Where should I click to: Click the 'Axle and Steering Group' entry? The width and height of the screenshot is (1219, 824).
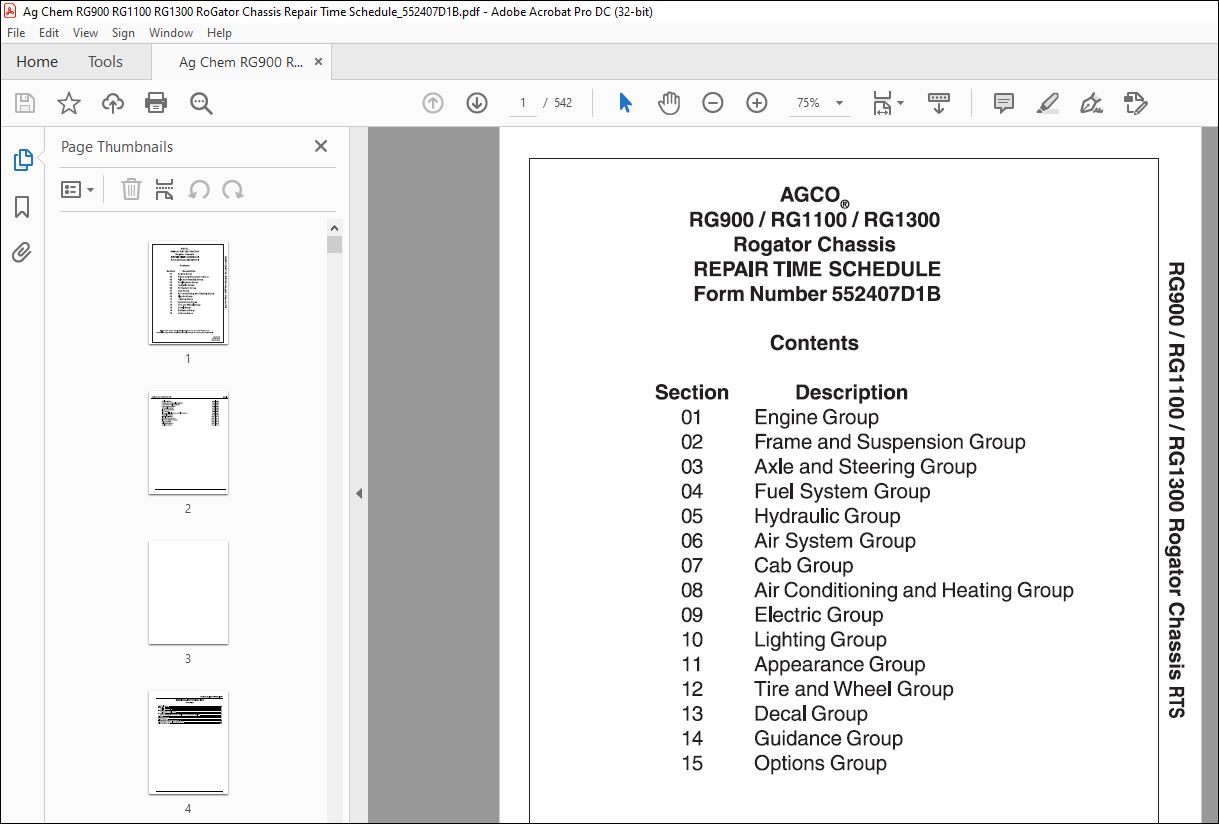coord(865,467)
